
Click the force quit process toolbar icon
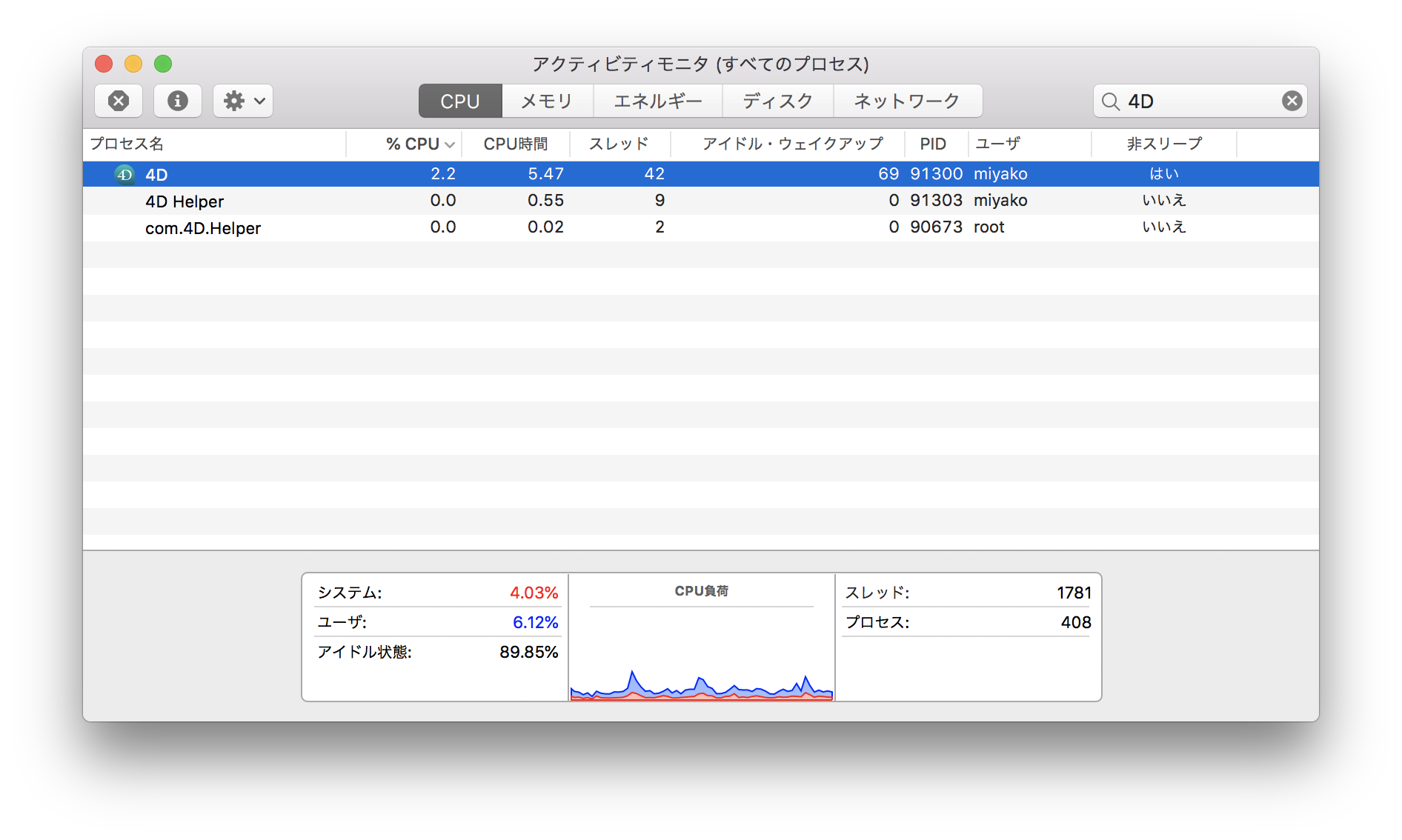click(119, 101)
